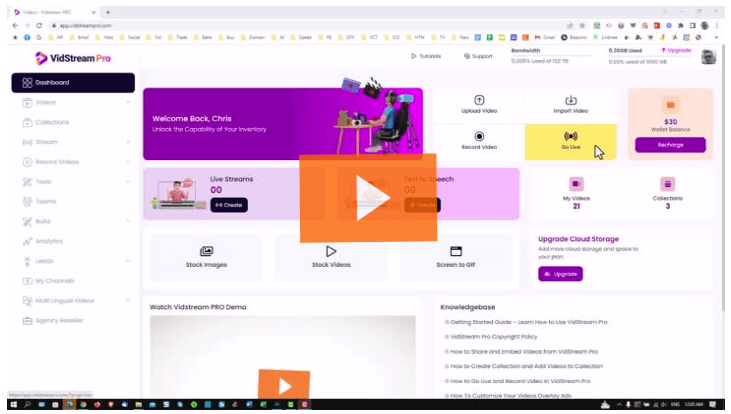Open the Windows Start menu
Screen dimensions: 731x414
14,405
